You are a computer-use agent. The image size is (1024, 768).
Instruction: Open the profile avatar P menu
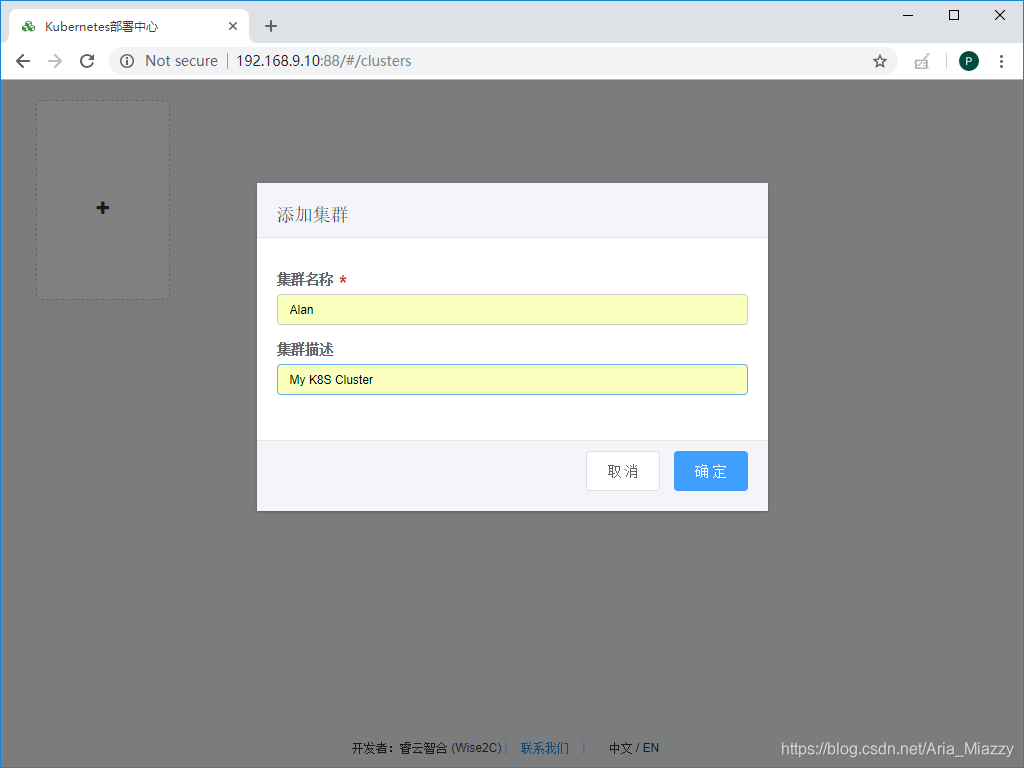pos(968,61)
